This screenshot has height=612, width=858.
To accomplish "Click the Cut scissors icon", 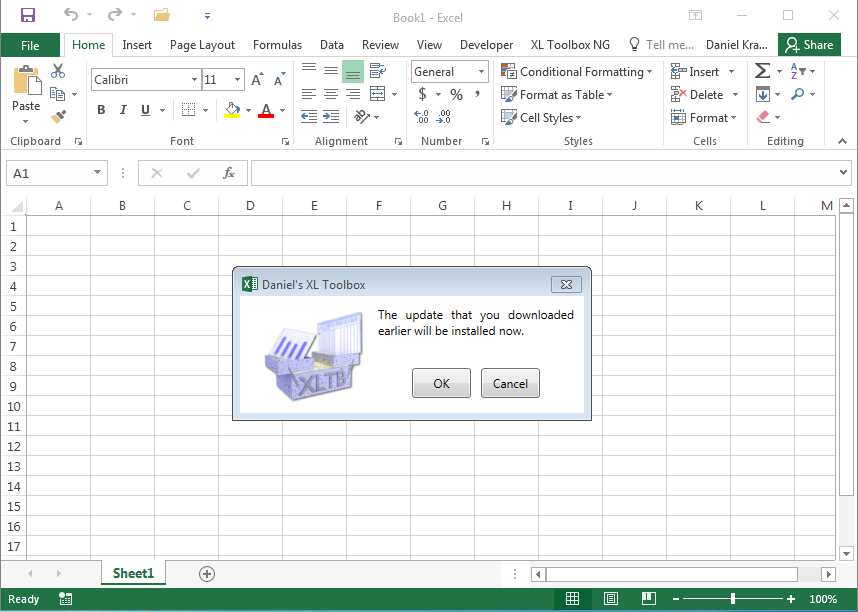I will pos(58,71).
